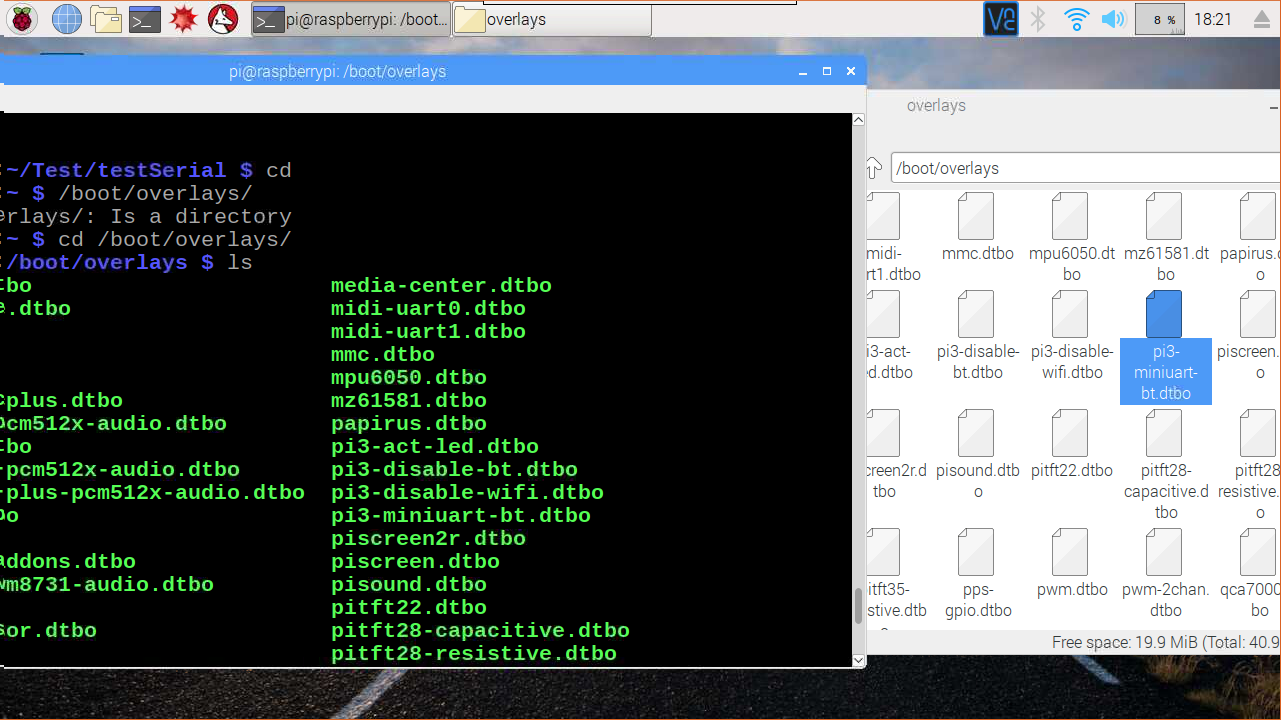Click media-center.dtbo in terminal listing
Image resolution: width=1281 pixels, height=720 pixels.
(441, 285)
